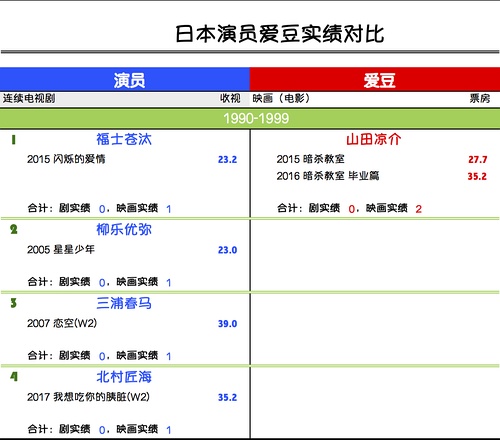This screenshot has height=440, width=500.
Task: Click the 合计 summary under 三浦春马
Action: coord(99,356)
